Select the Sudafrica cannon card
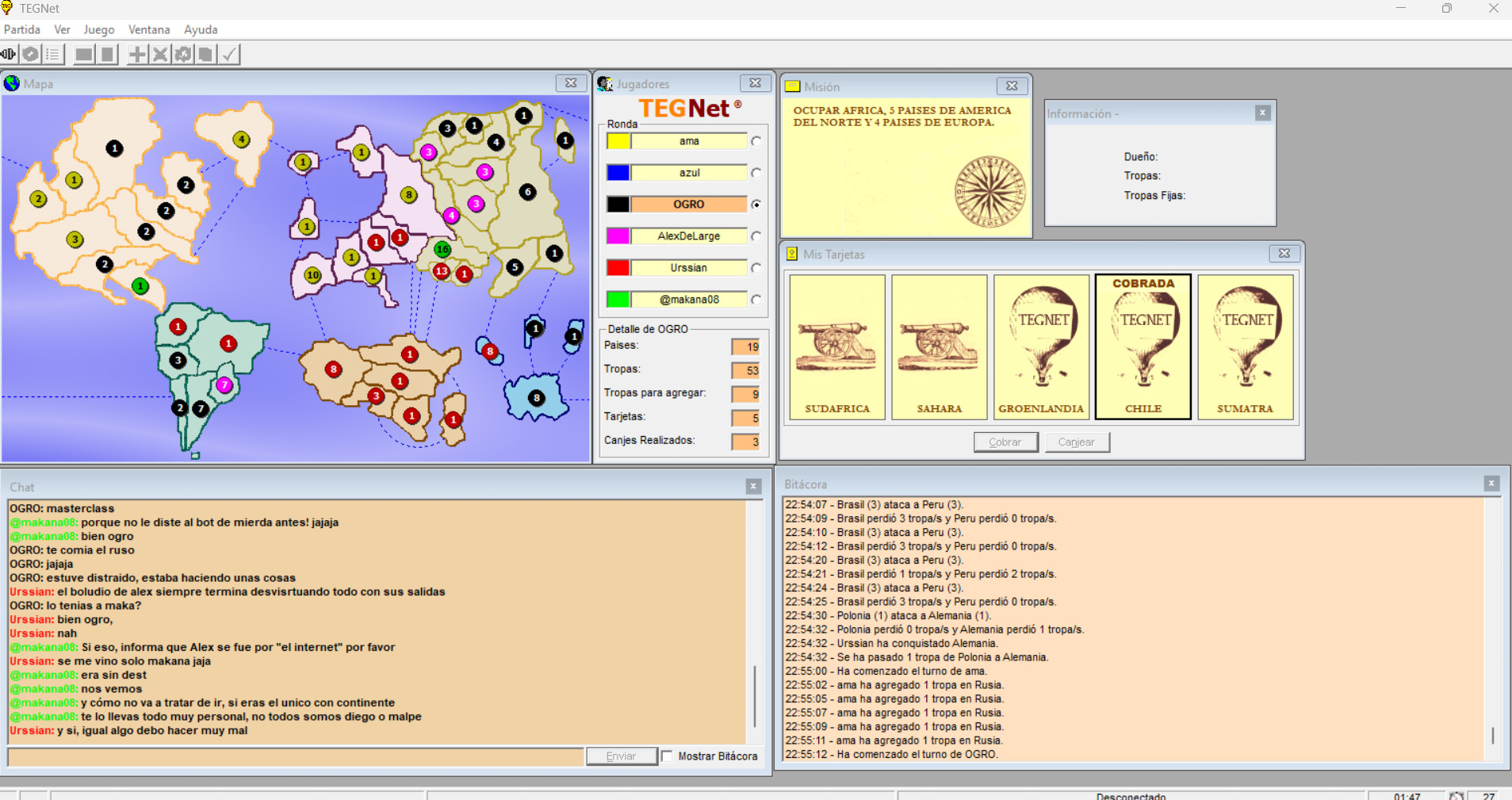1512x800 pixels. [x=837, y=346]
